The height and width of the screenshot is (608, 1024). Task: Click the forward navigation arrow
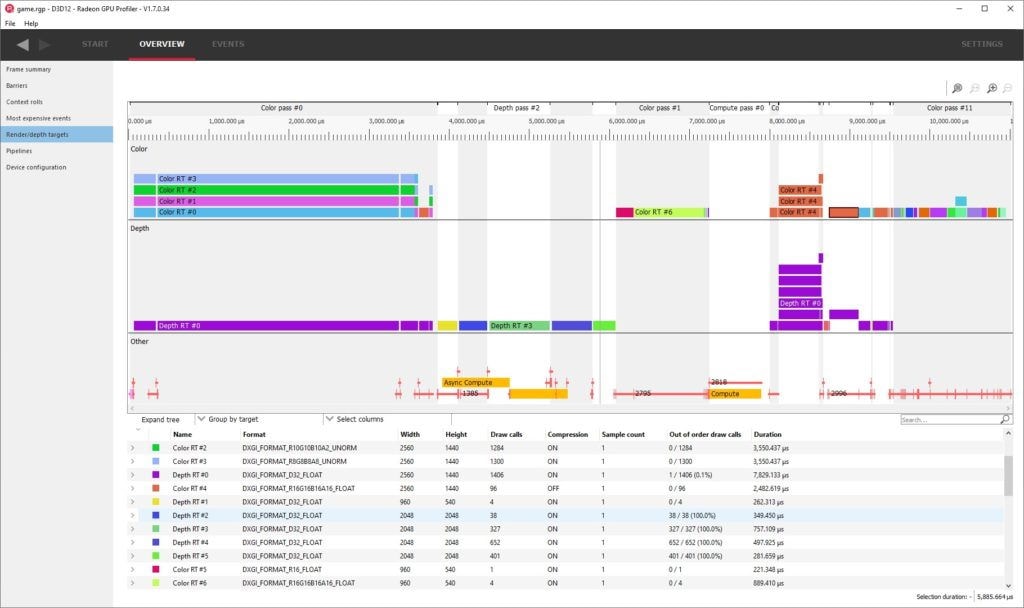pos(44,44)
